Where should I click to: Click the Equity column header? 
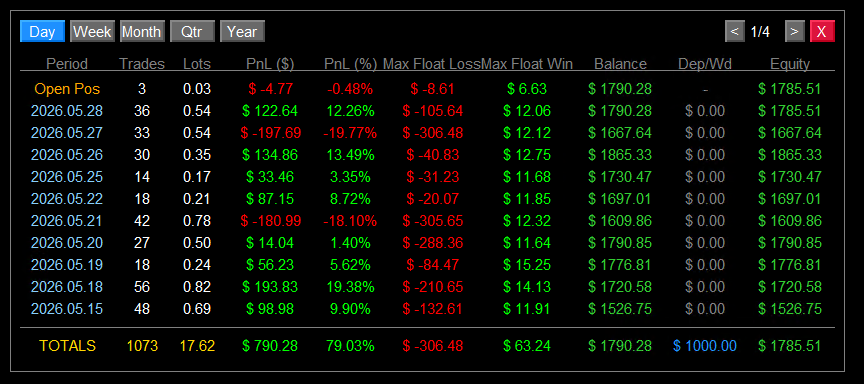(790, 64)
